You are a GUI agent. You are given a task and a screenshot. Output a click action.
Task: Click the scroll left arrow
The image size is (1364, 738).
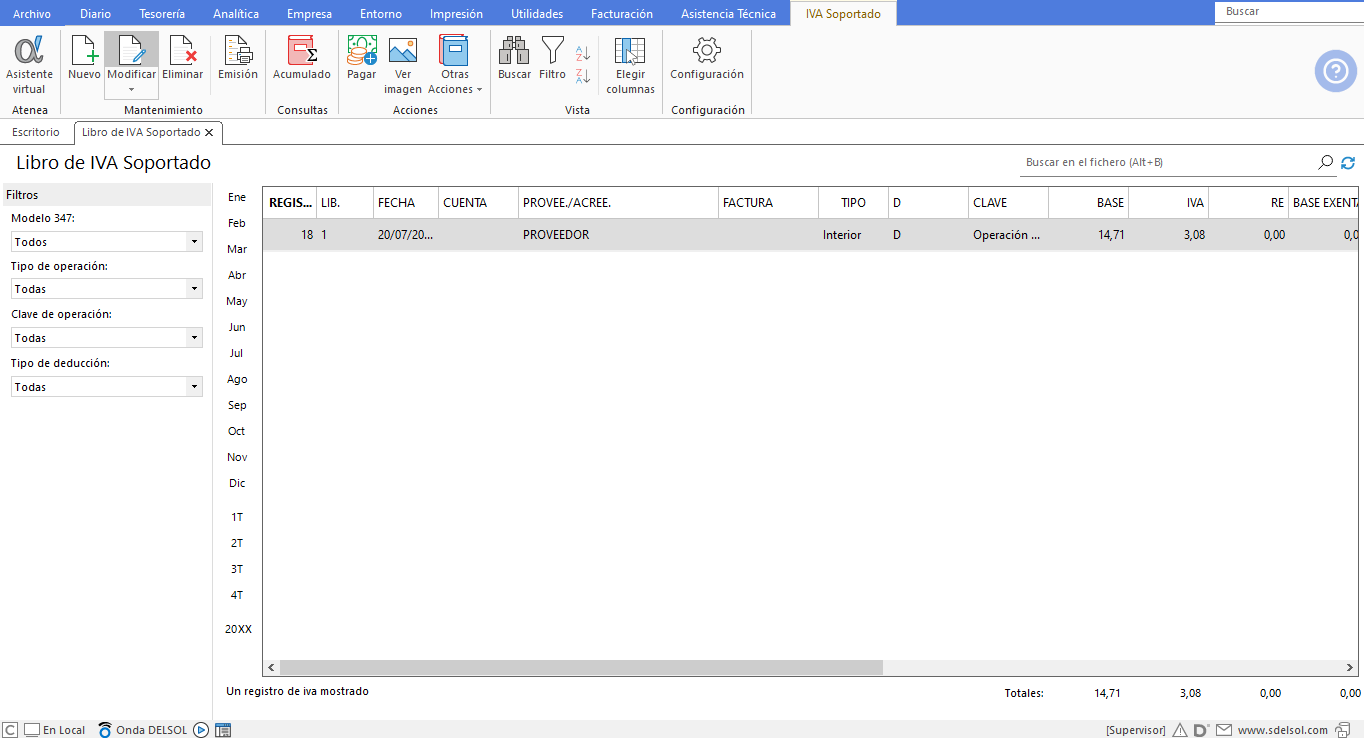click(x=271, y=667)
